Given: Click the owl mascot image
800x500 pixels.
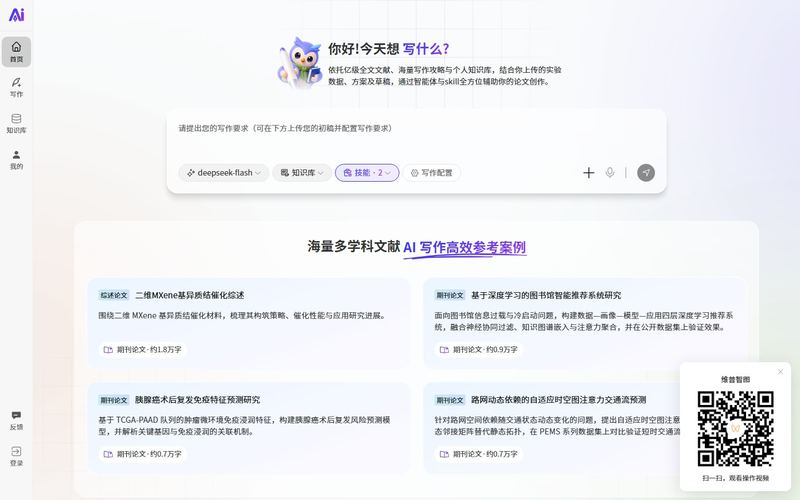Looking at the screenshot, I should tap(300, 62).
